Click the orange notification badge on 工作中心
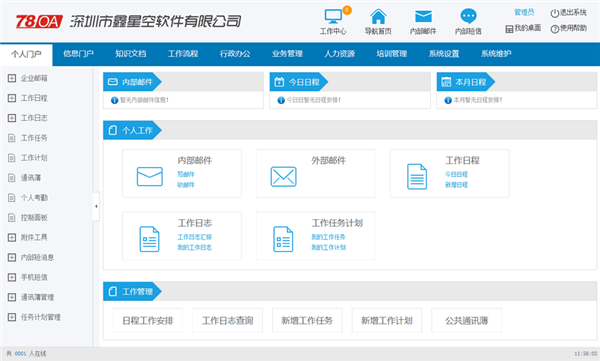The width and height of the screenshot is (600, 361). coord(347,10)
